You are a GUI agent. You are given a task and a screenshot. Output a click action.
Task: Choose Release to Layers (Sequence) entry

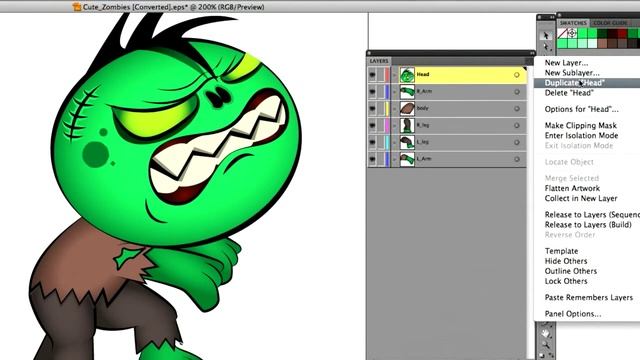coord(592,215)
